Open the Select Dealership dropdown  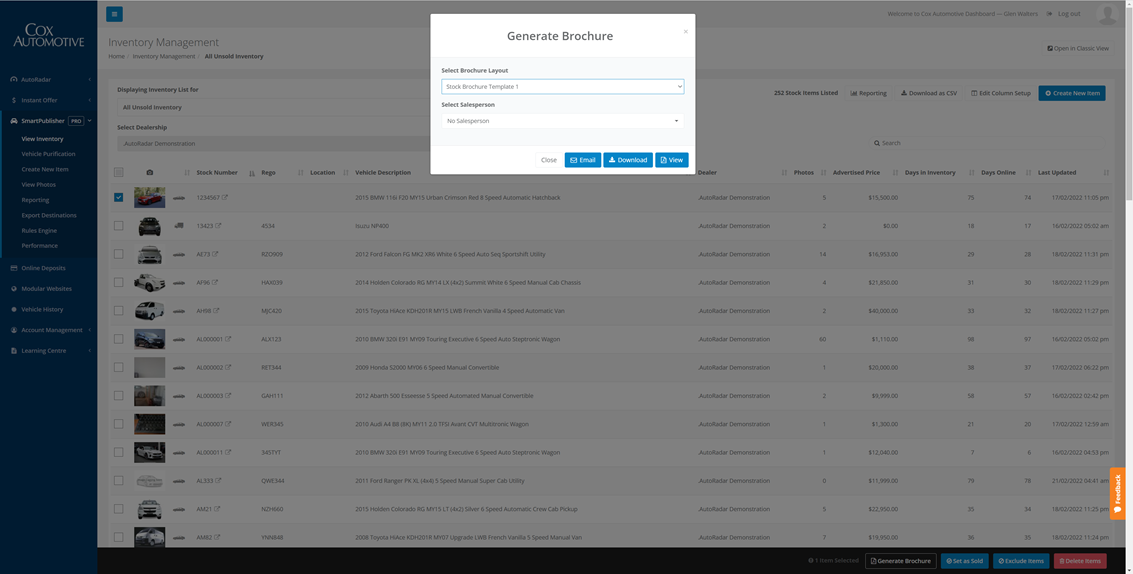pyautogui.click(x=274, y=143)
